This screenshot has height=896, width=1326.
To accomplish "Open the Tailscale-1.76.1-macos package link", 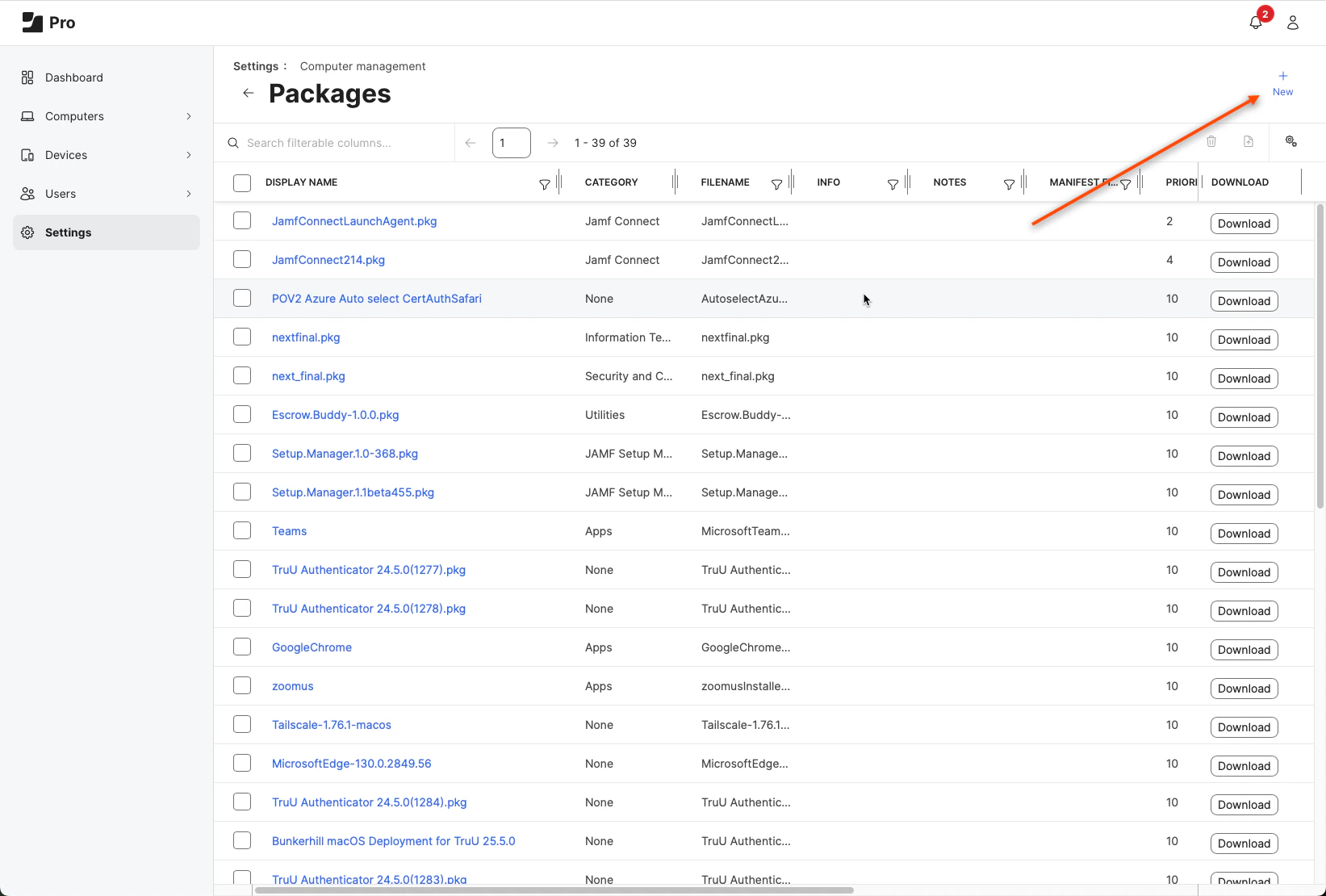I will (332, 725).
